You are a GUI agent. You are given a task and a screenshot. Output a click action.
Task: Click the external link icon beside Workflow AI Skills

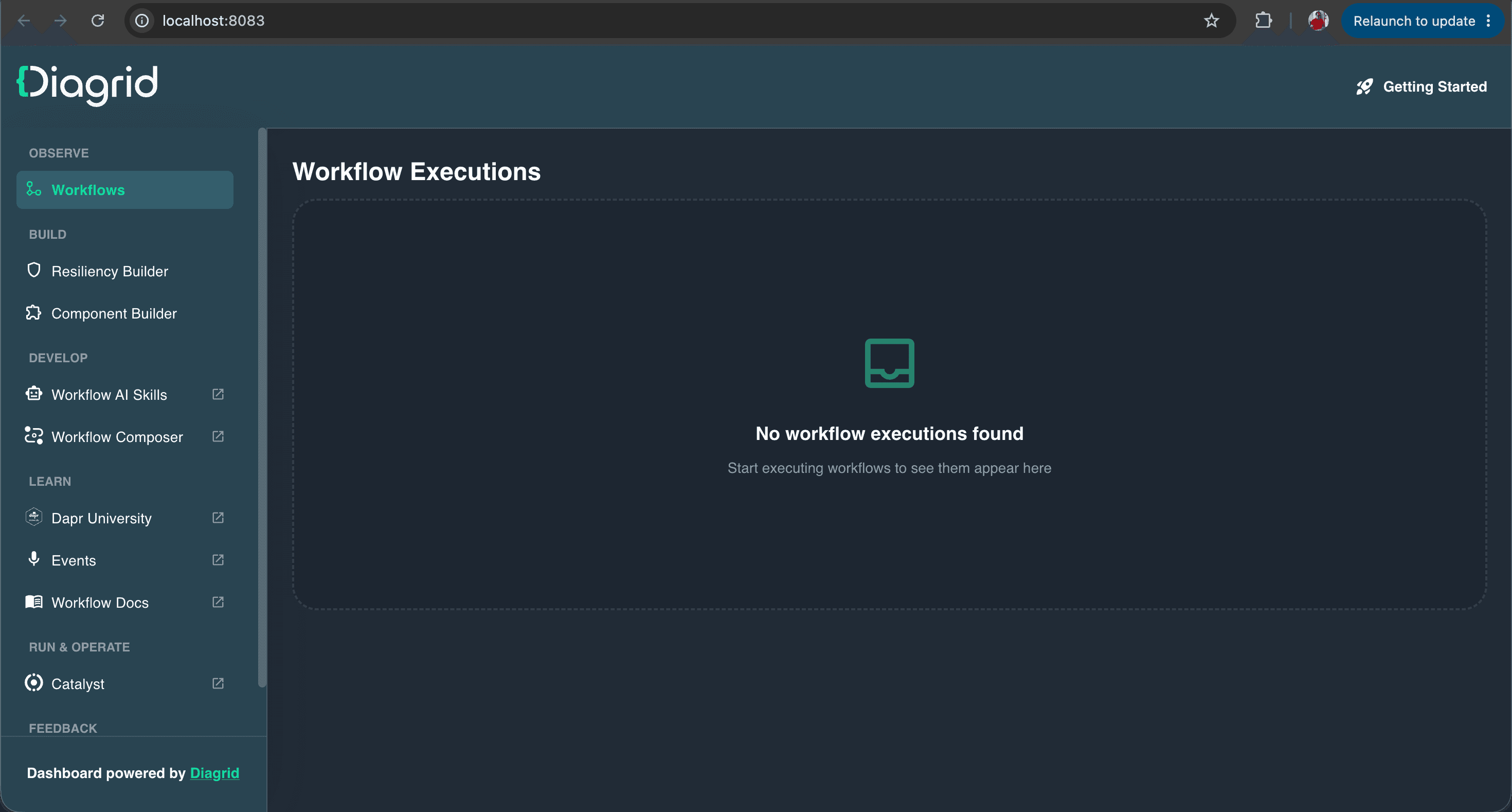point(218,394)
